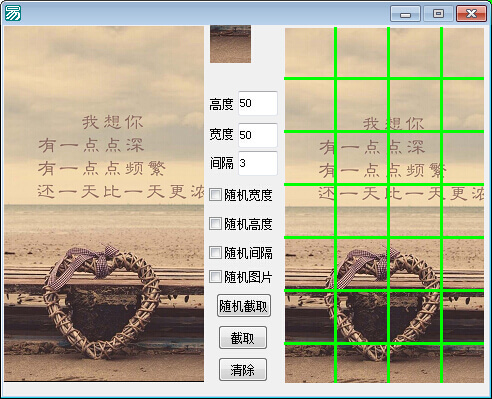Focus the 宽度 input field
Screen dimensions: 492x399
click(x=258, y=135)
